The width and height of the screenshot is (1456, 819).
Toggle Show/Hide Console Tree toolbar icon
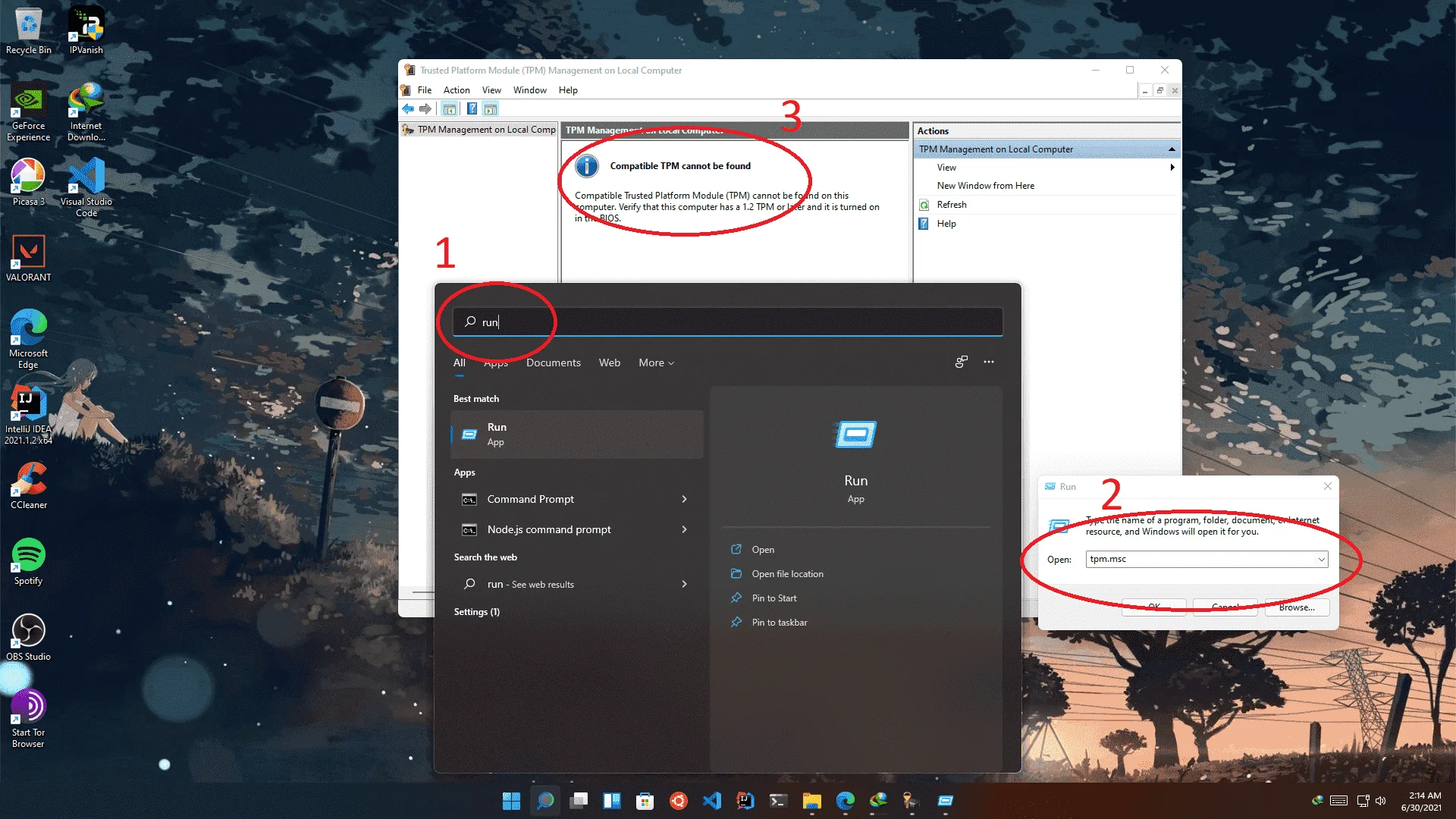[x=450, y=109]
